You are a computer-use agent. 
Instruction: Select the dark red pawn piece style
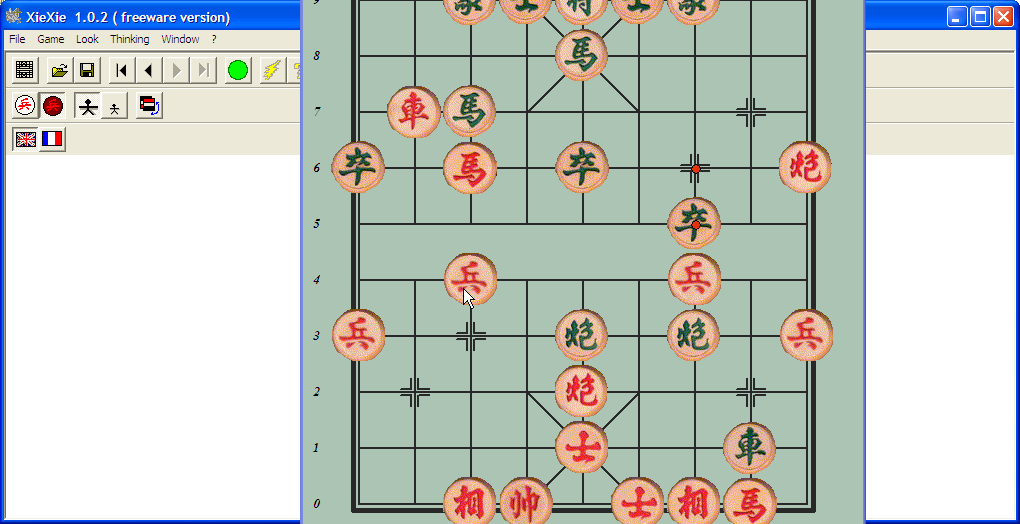tap(53, 105)
